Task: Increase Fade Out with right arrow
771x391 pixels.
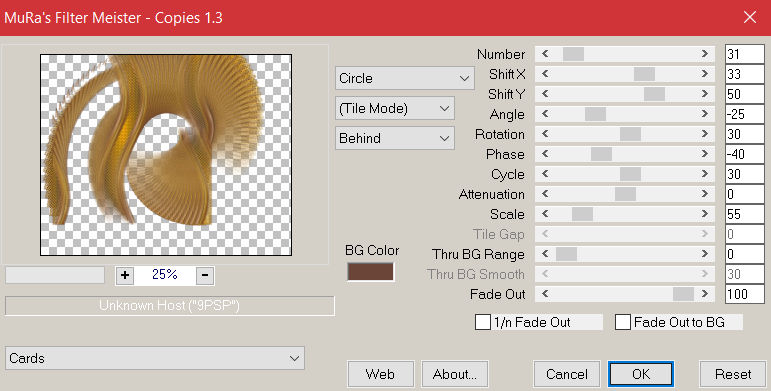Action: point(705,294)
